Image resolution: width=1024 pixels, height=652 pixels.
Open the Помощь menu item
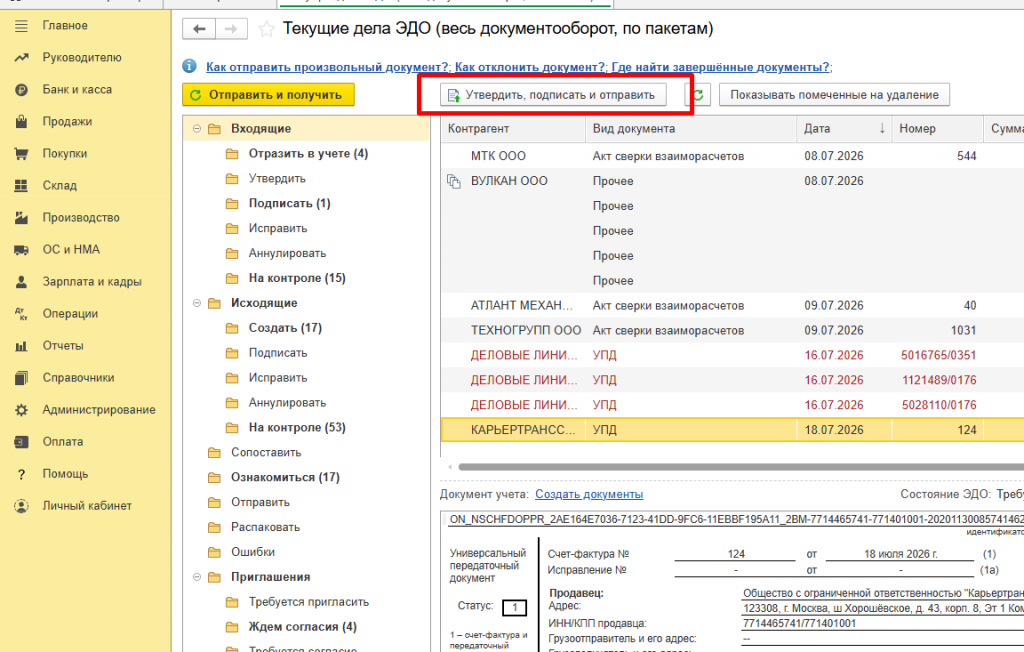pos(65,474)
